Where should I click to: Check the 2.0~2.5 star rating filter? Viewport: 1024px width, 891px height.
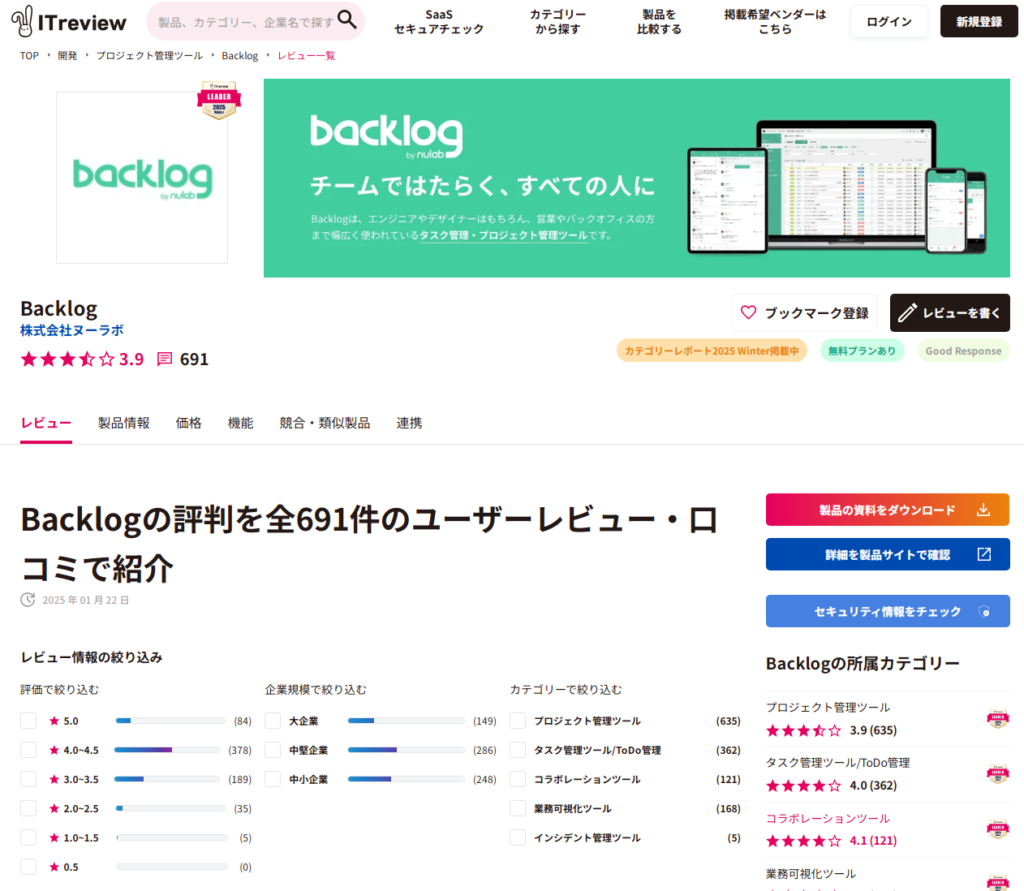pyautogui.click(x=29, y=808)
